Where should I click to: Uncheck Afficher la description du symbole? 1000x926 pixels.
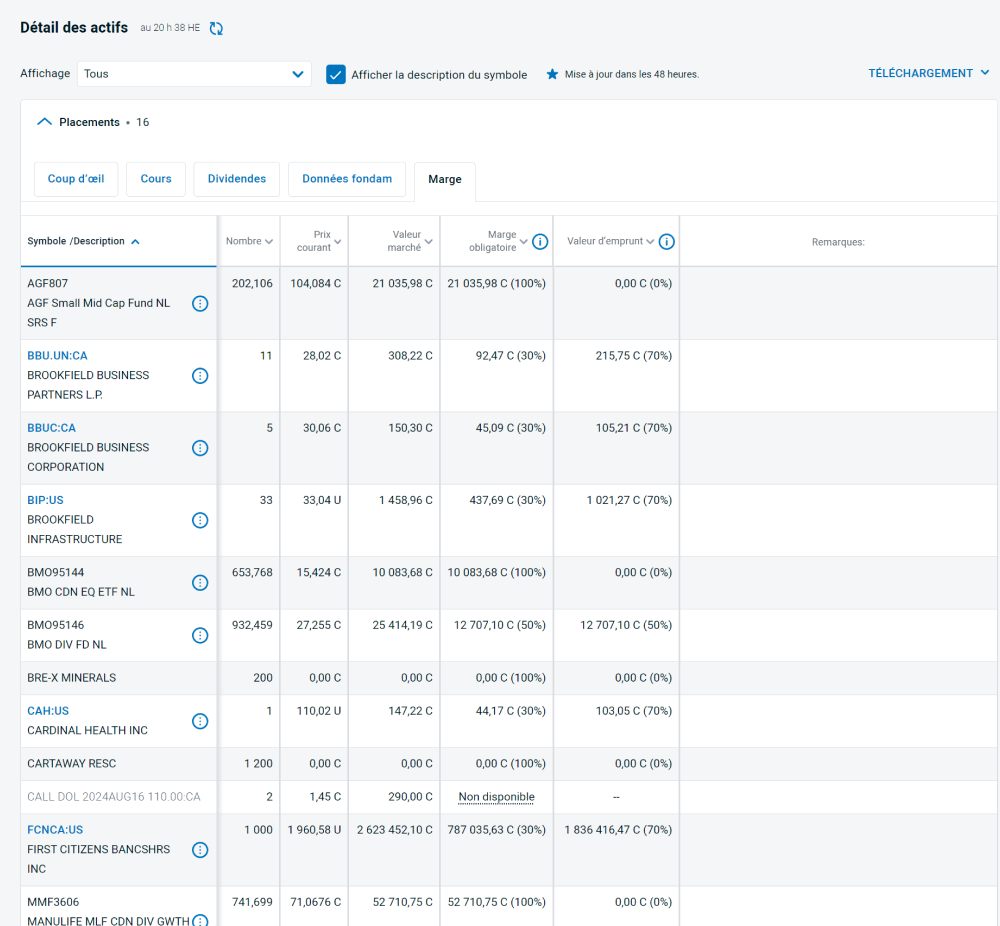pyautogui.click(x=336, y=74)
